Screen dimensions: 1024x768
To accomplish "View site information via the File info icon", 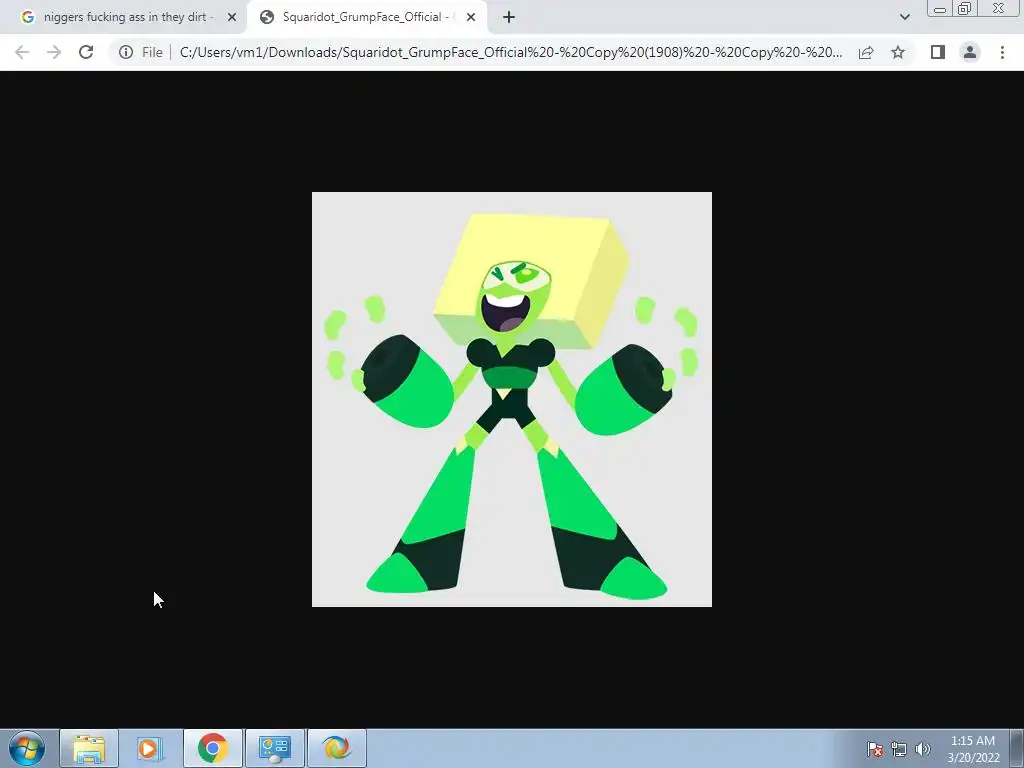I will point(126,52).
